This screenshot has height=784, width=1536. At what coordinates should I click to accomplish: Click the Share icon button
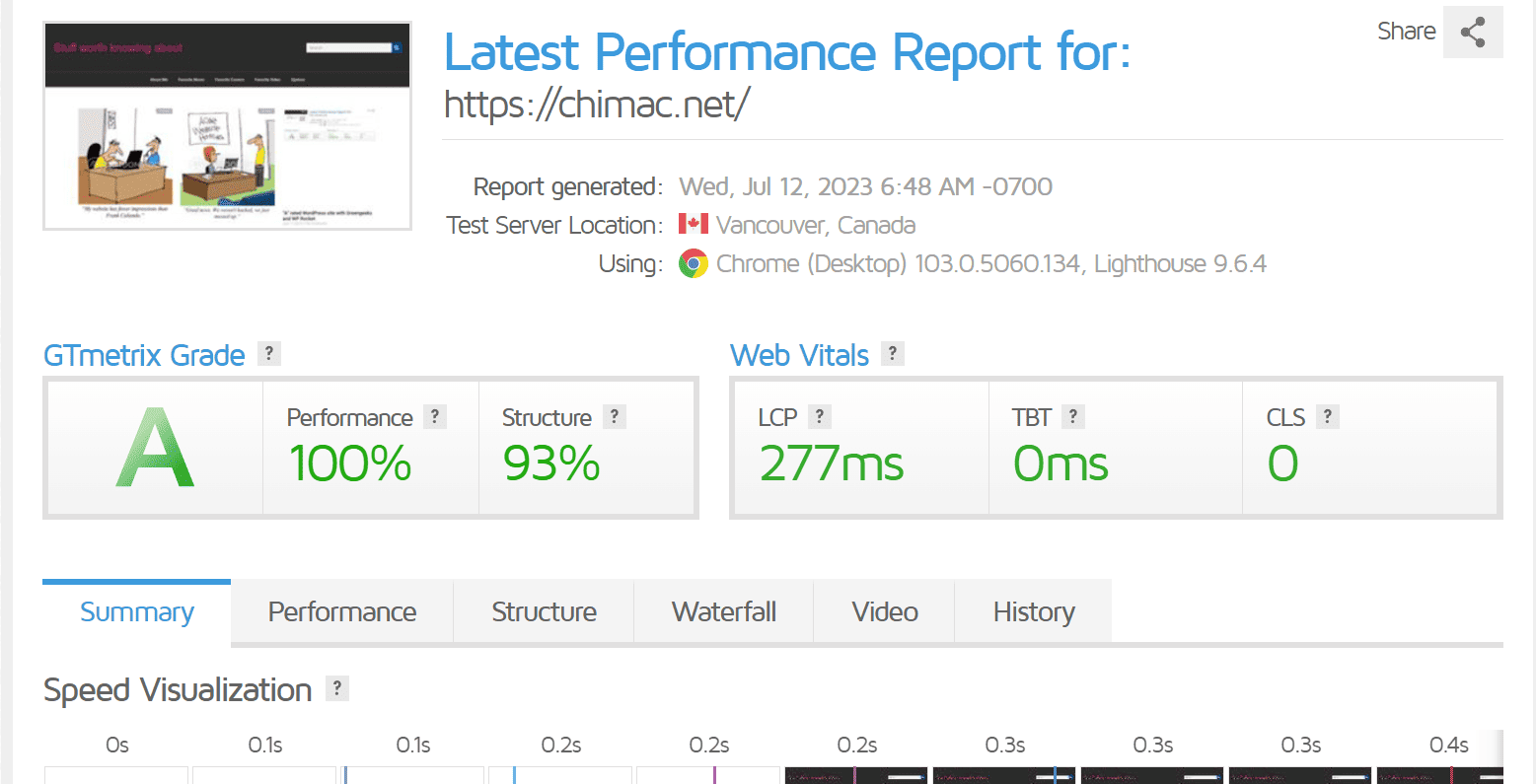[x=1473, y=32]
